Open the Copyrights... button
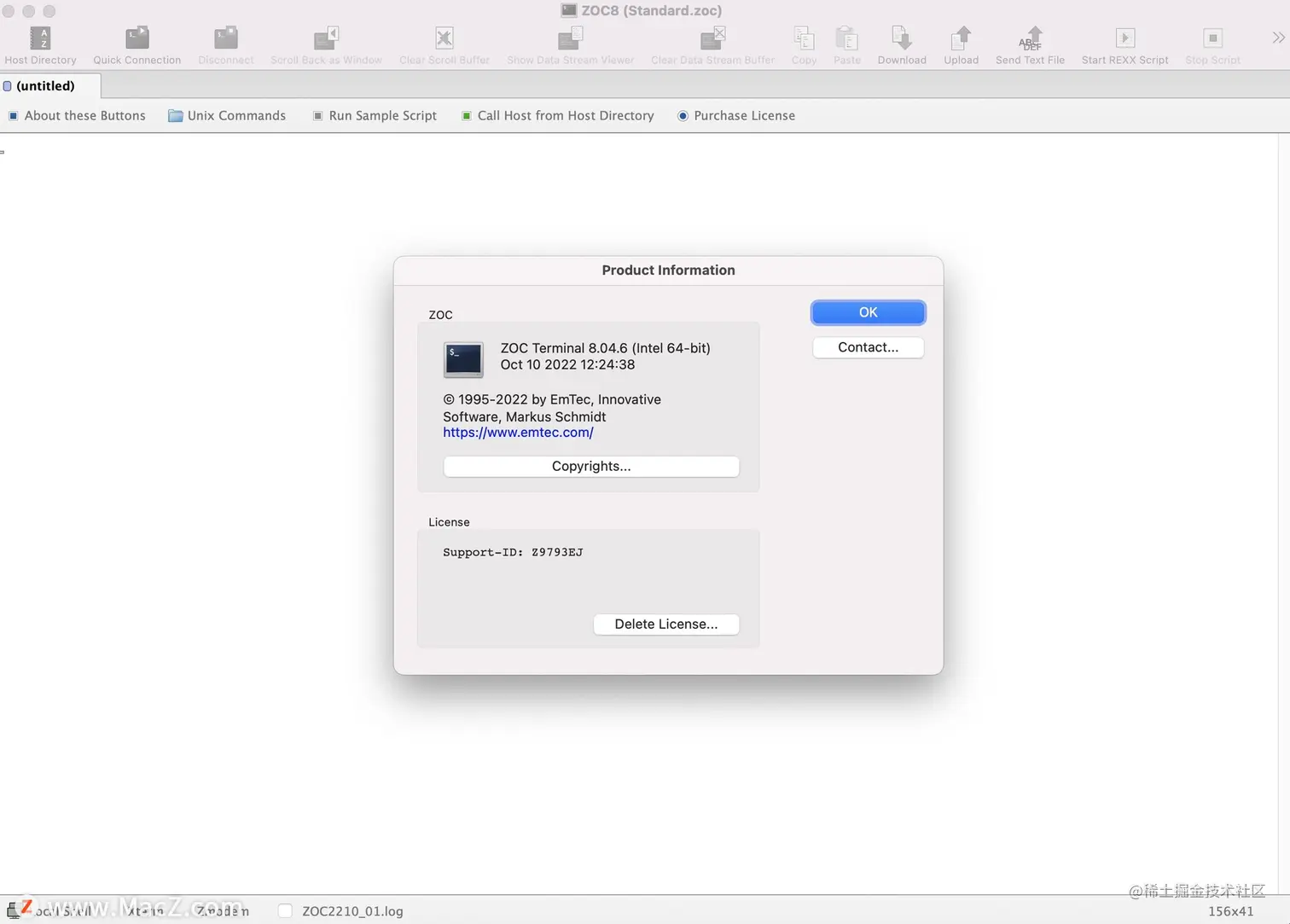This screenshot has height=924, width=1290. 591,466
